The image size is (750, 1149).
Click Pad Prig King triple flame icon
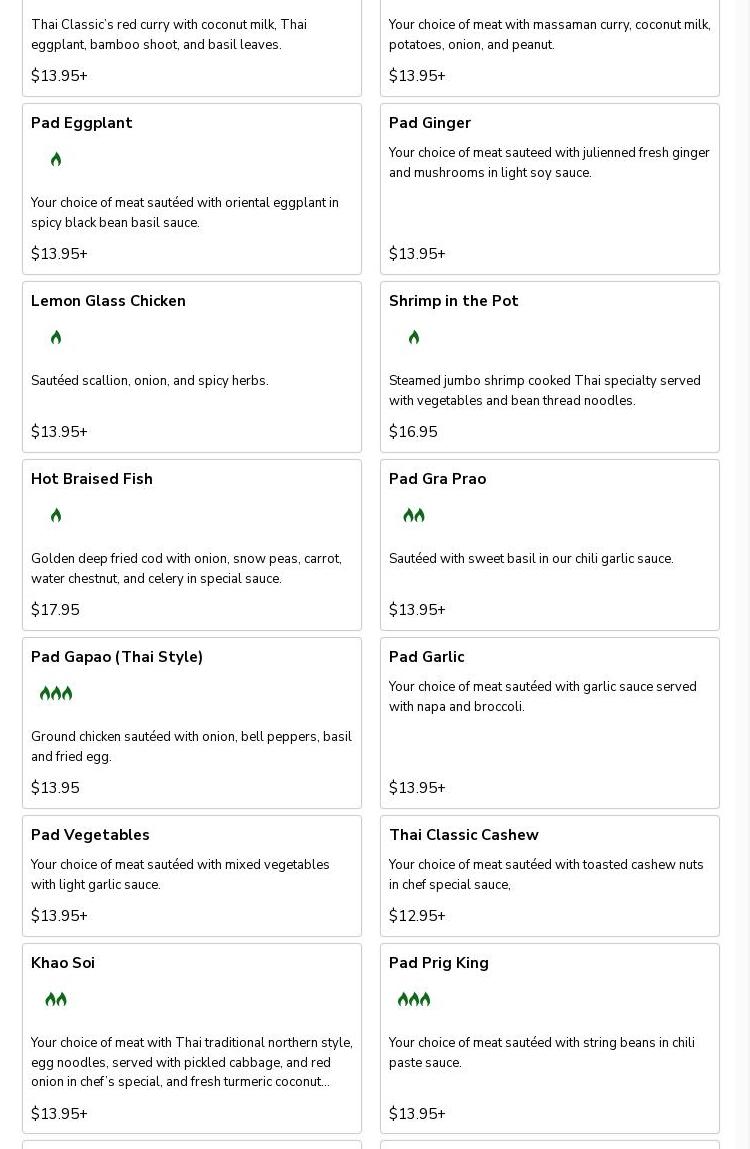[414, 1000]
